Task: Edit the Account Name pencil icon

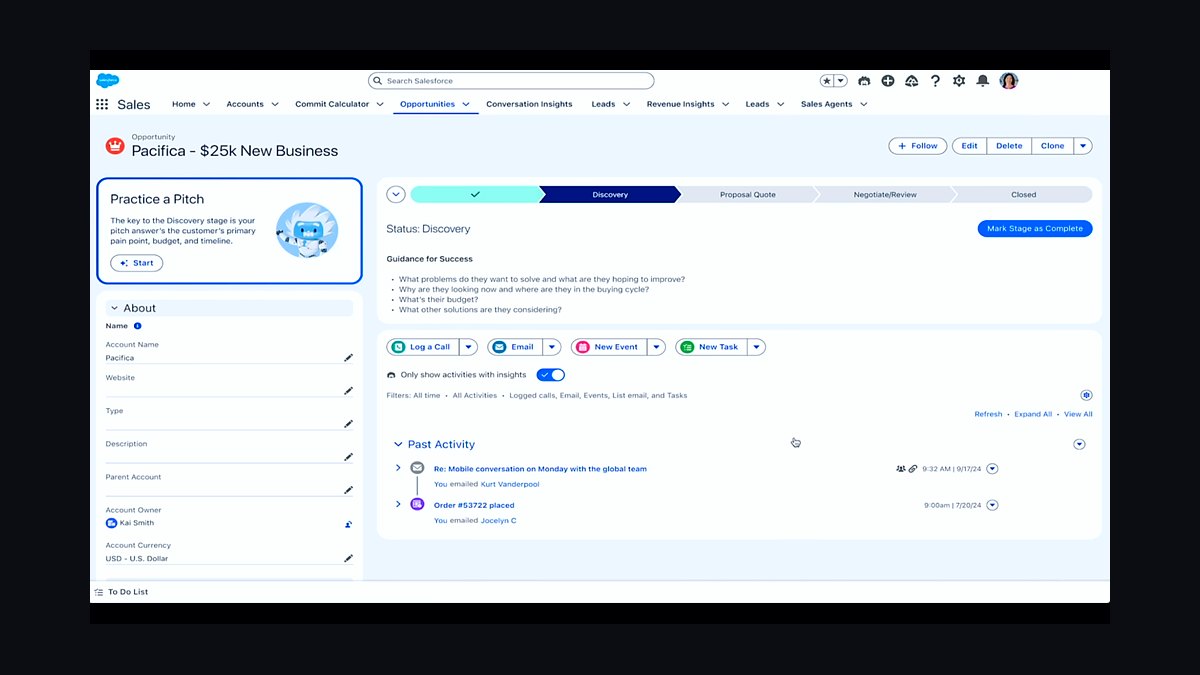Action: (x=348, y=357)
